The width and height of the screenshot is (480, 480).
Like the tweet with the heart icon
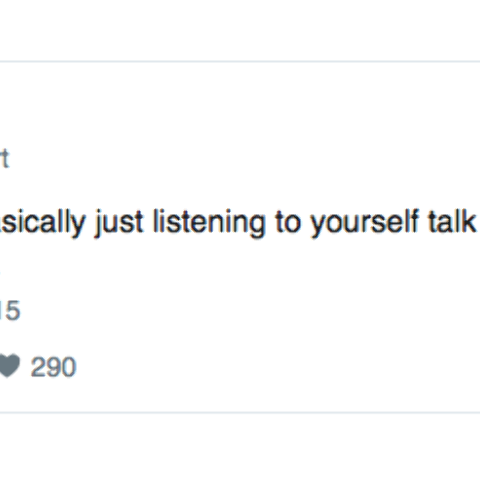pos(9,366)
